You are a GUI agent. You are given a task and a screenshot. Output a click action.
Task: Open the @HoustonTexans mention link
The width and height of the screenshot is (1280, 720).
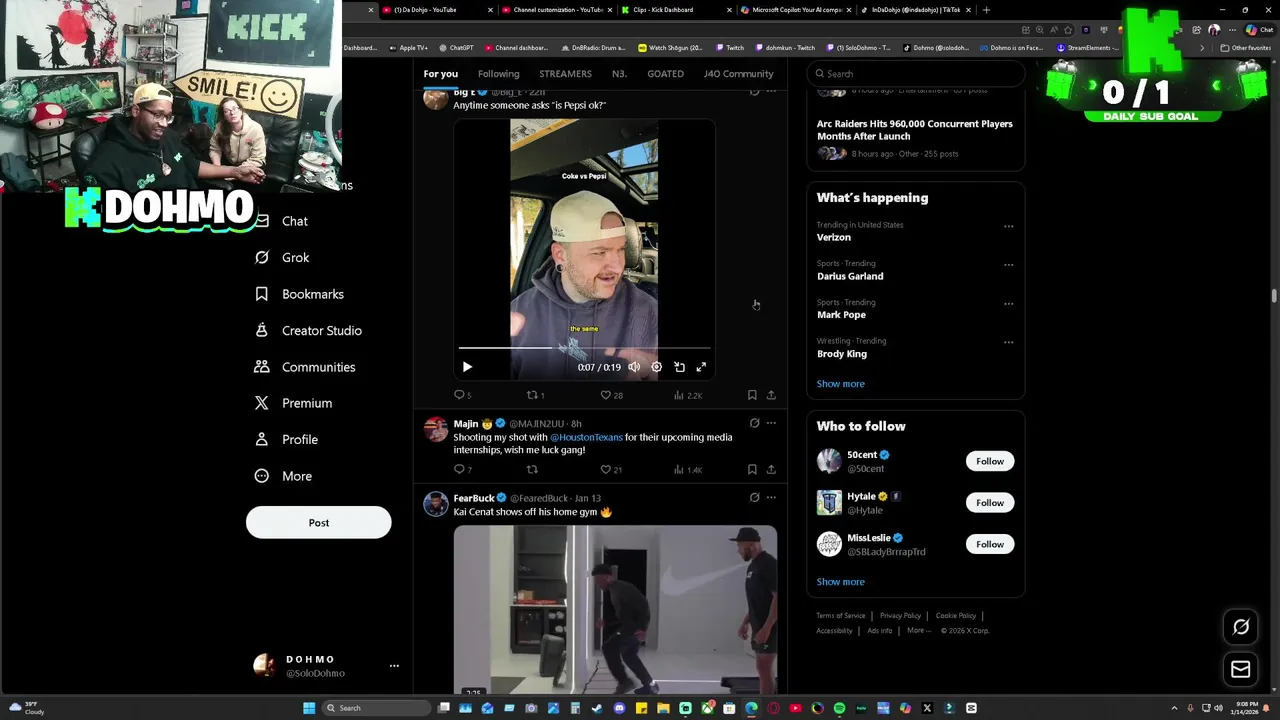tap(586, 437)
